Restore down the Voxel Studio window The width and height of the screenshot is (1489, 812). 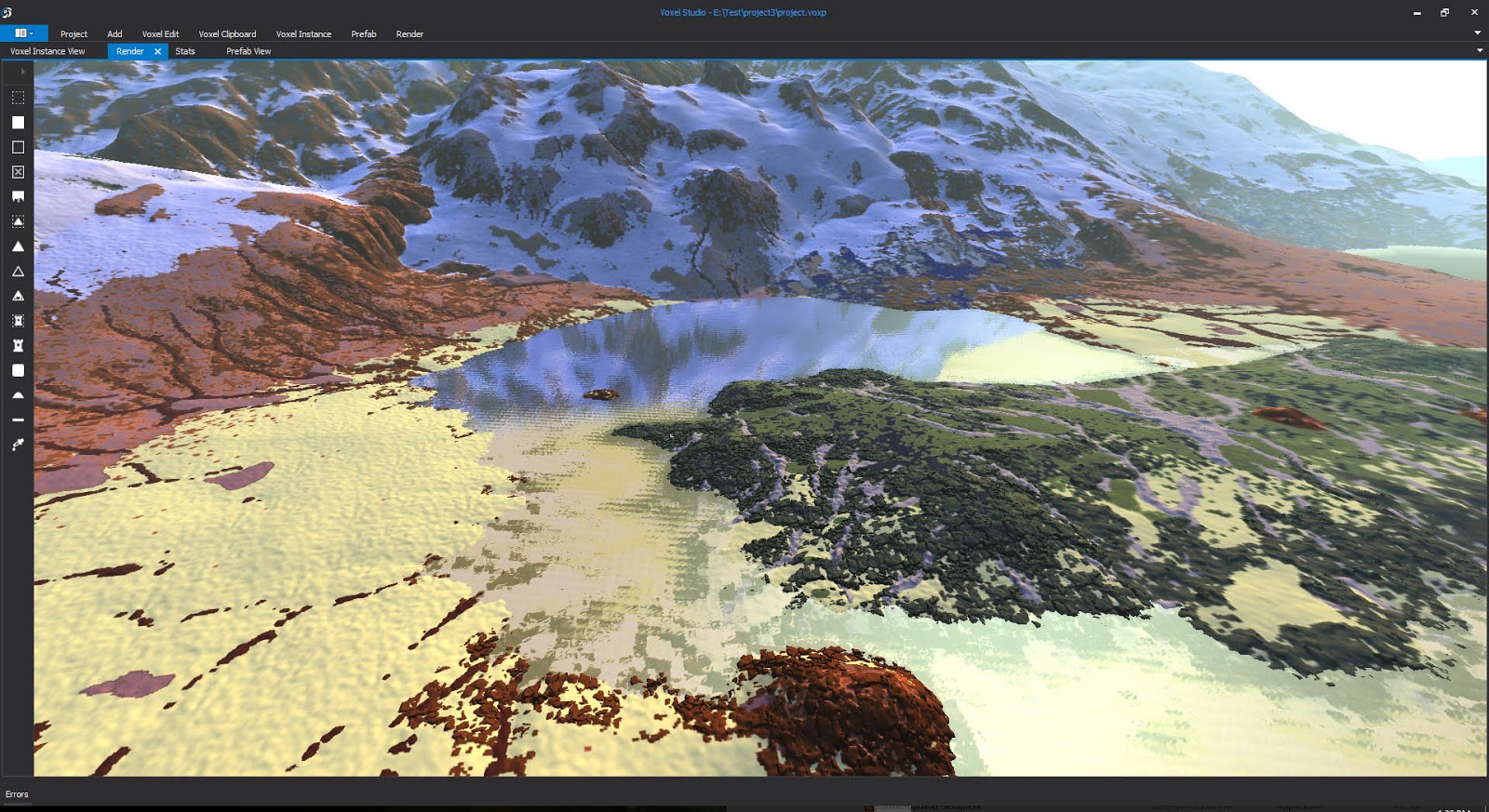(x=1445, y=13)
